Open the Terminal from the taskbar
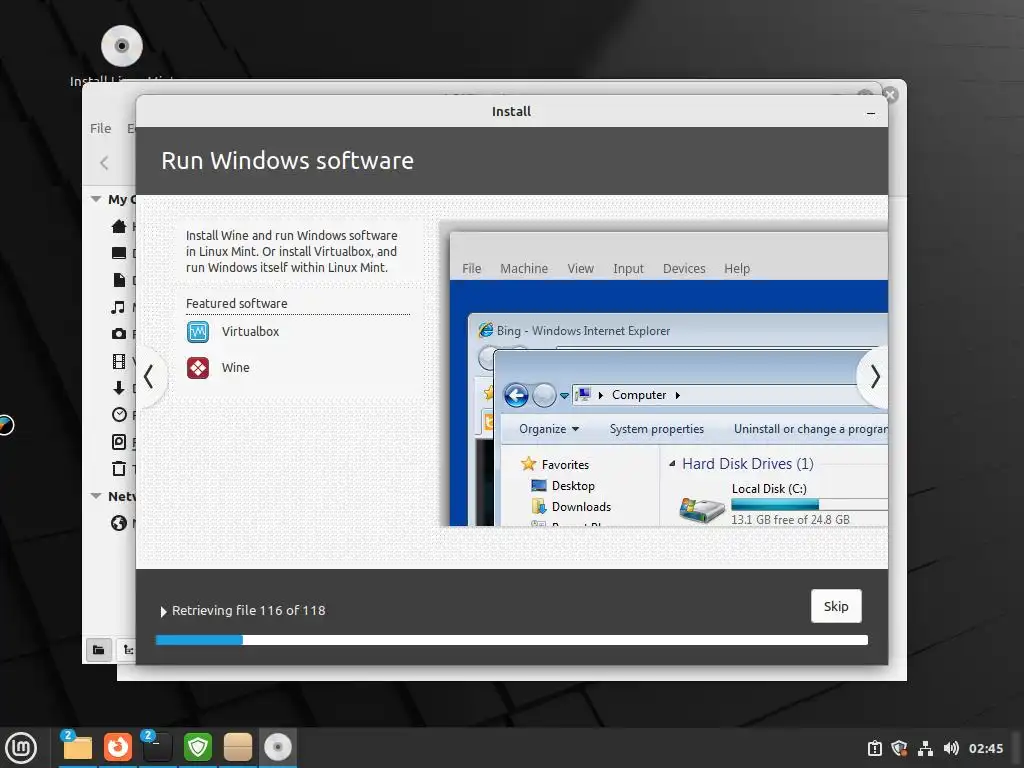The height and width of the screenshot is (768, 1024). click(x=157, y=747)
